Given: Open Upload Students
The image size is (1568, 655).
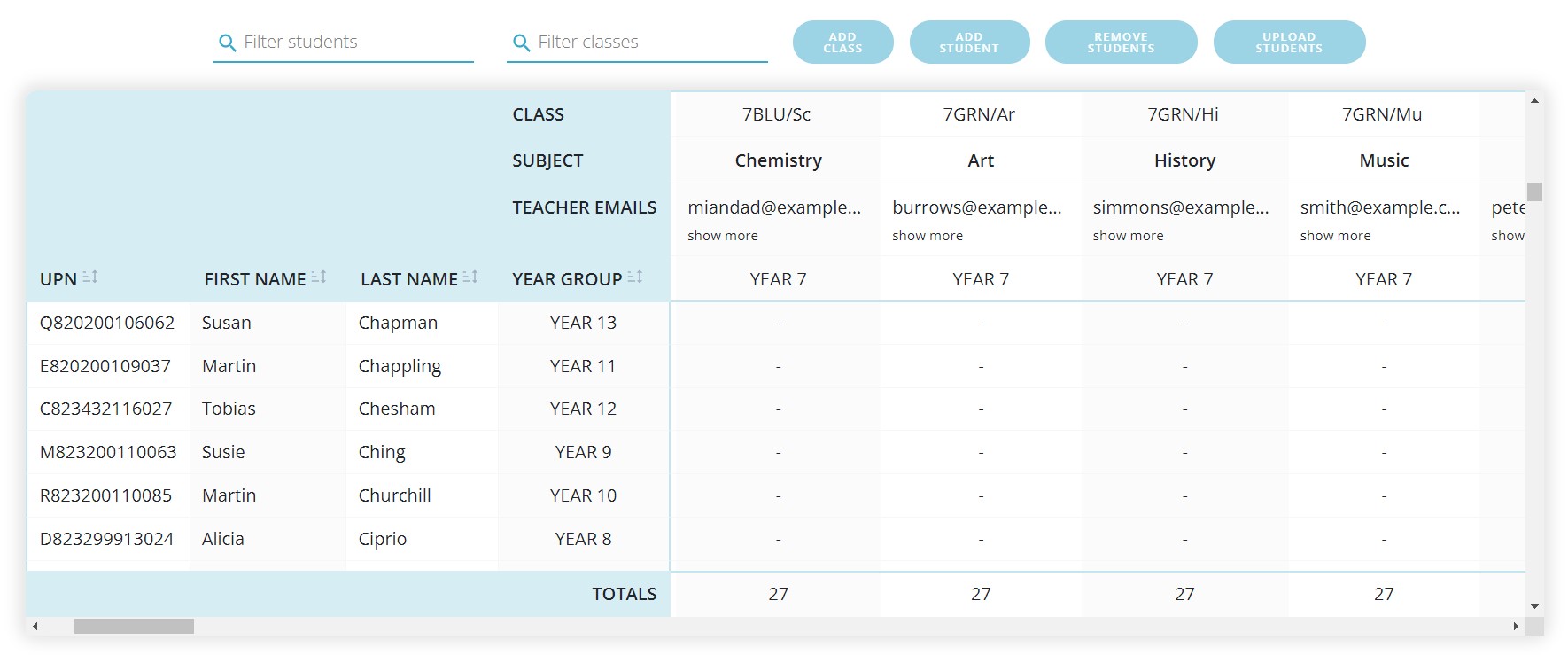Looking at the screenshot, I should (x=1288, y=43).
